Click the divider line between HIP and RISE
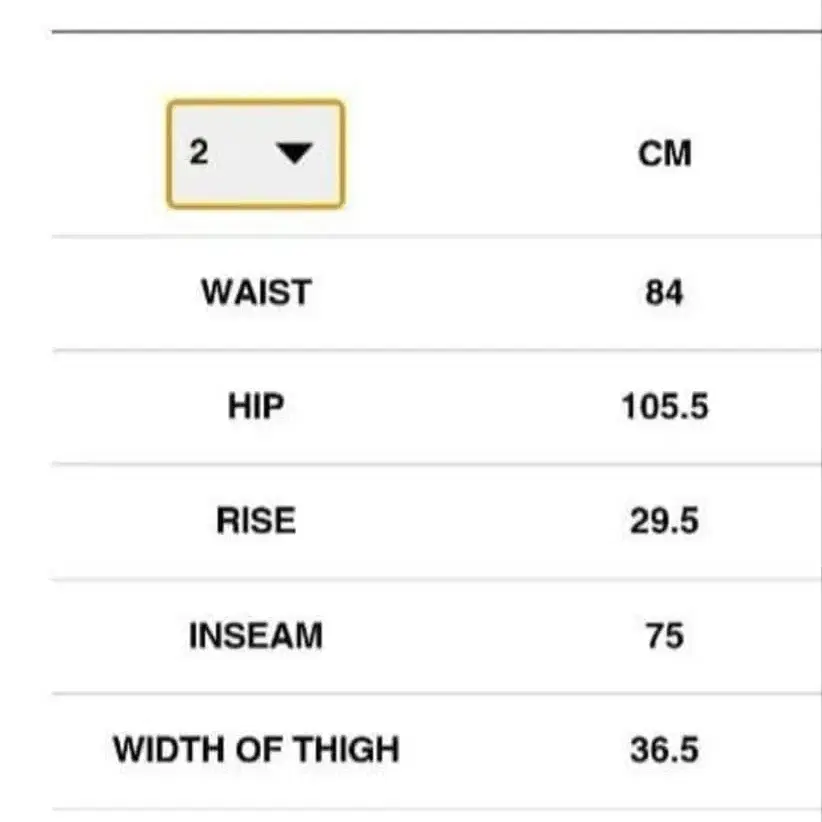 click(x=436, y=464)
